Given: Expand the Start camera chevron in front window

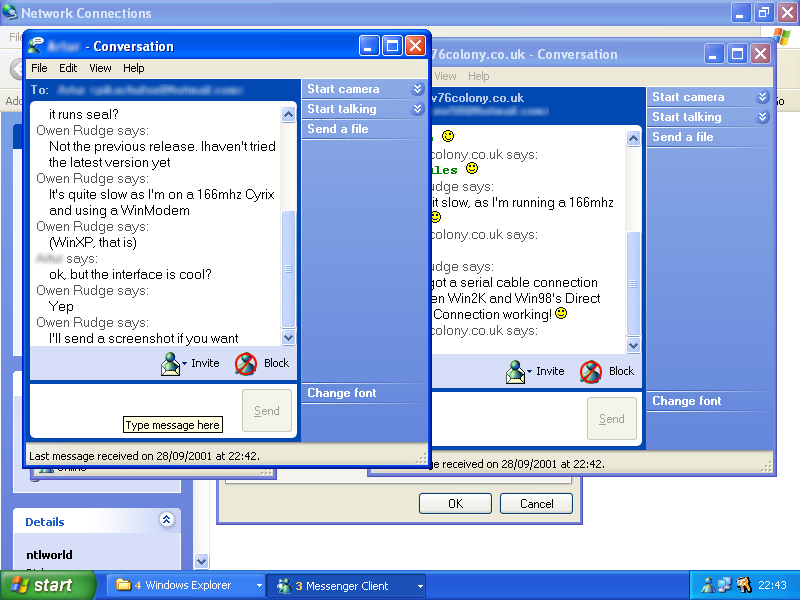Looking at the screenshot, I should tap(417, 89).
